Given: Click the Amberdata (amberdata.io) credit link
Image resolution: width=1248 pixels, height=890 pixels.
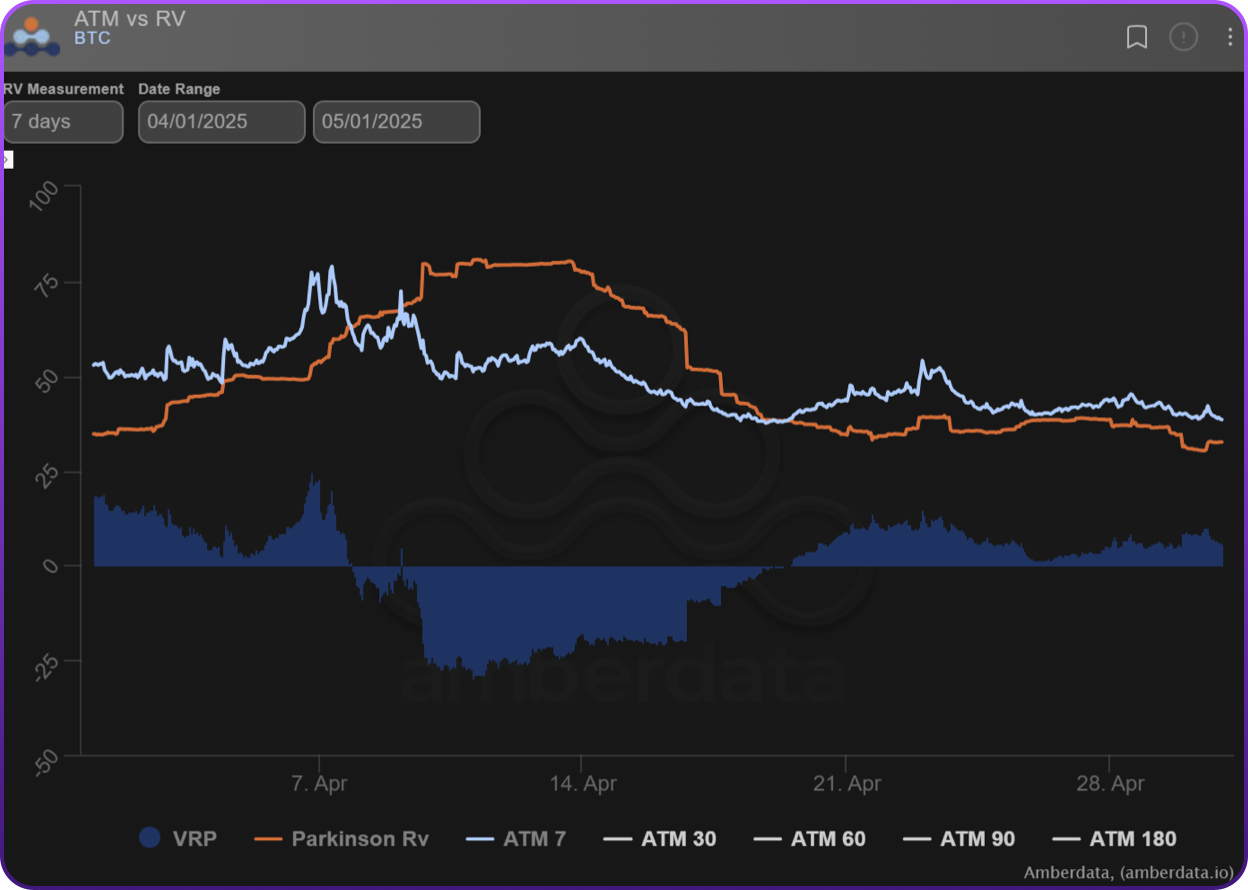Looking at the screenshot, I should tap(1128, 872).
